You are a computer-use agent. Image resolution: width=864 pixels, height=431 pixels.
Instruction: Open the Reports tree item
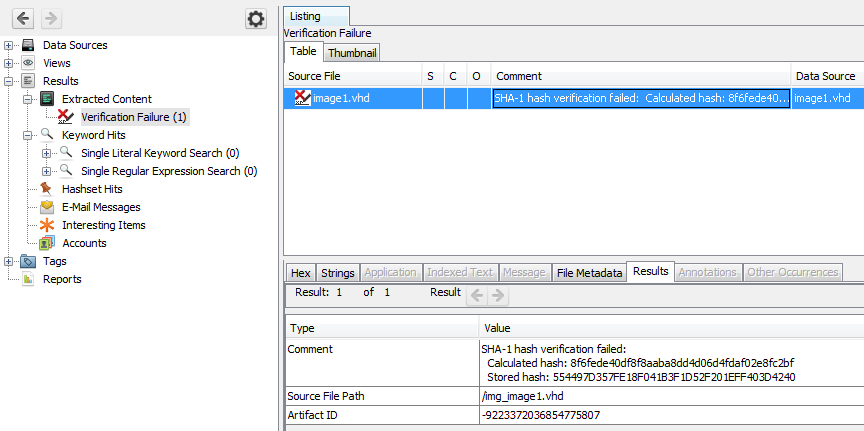coord(62,279)
